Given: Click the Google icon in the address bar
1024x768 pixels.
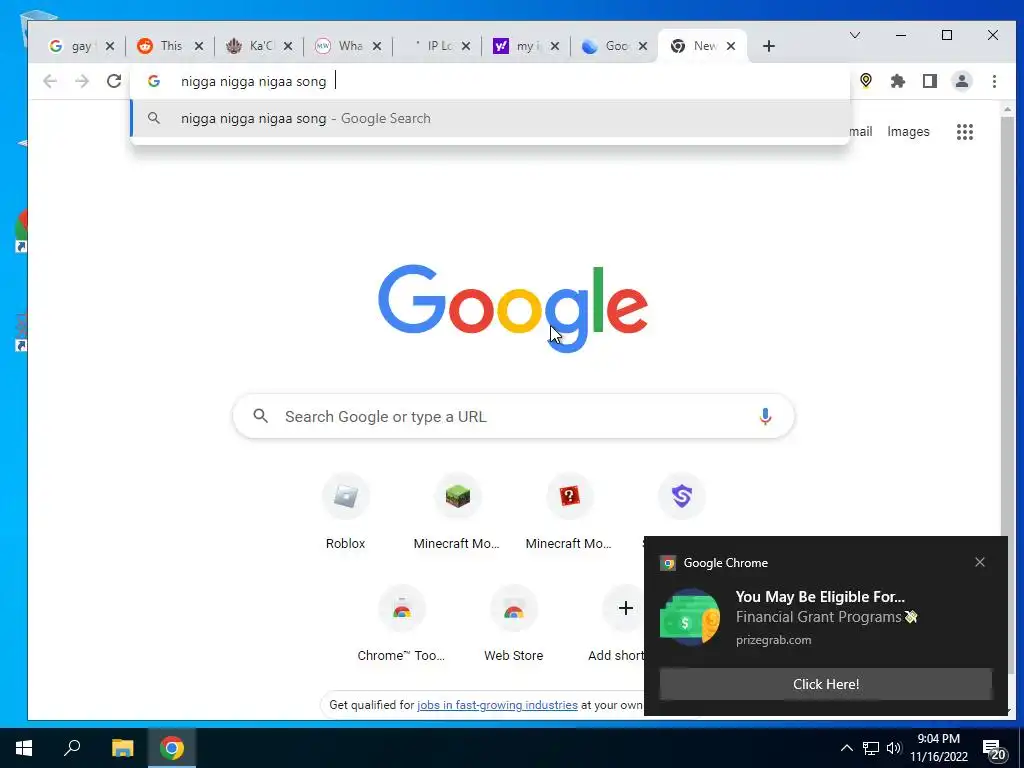Looking at the screenshot, I should 153,81.
